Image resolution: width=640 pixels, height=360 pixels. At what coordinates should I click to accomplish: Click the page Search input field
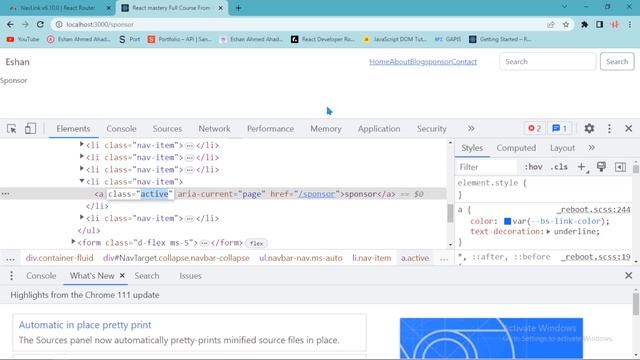[x=547, y=62]
